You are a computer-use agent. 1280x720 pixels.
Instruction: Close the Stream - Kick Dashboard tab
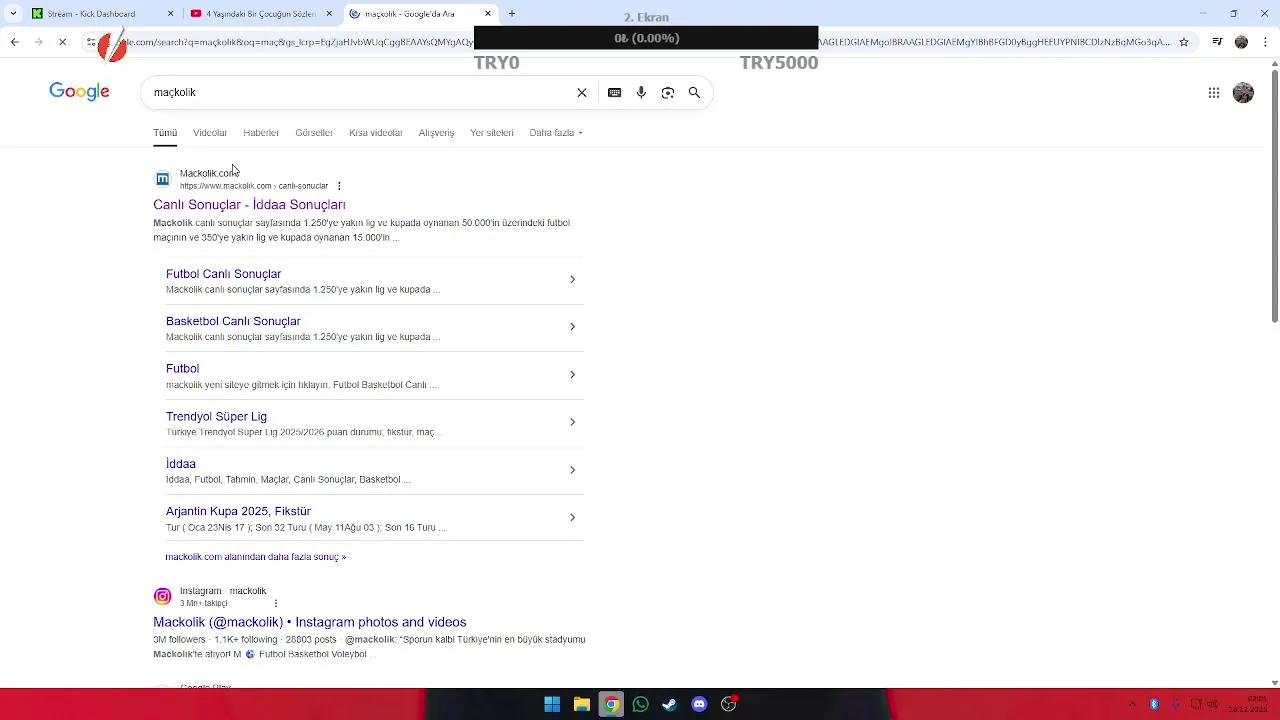click(170, 14)
